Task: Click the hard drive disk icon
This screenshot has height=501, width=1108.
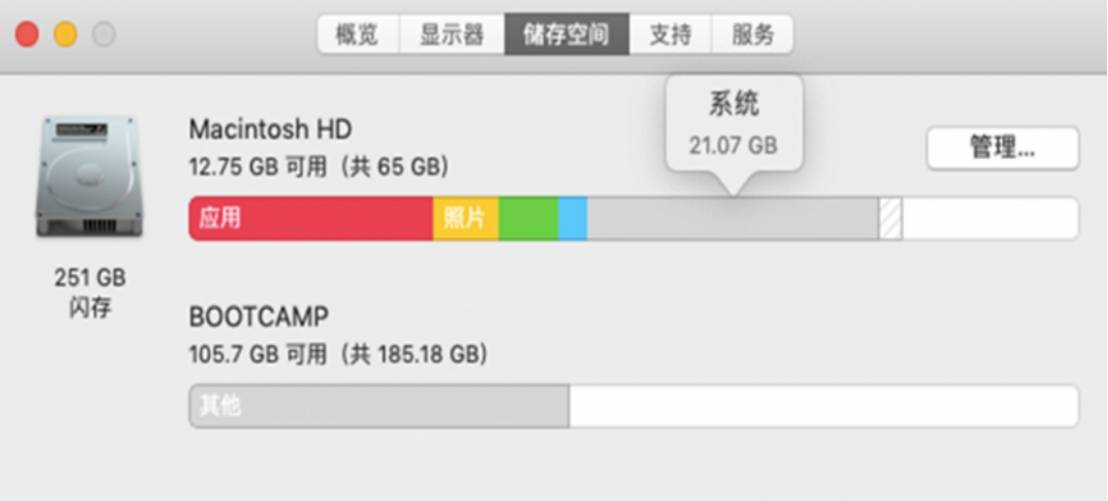Action: [89, 177]
